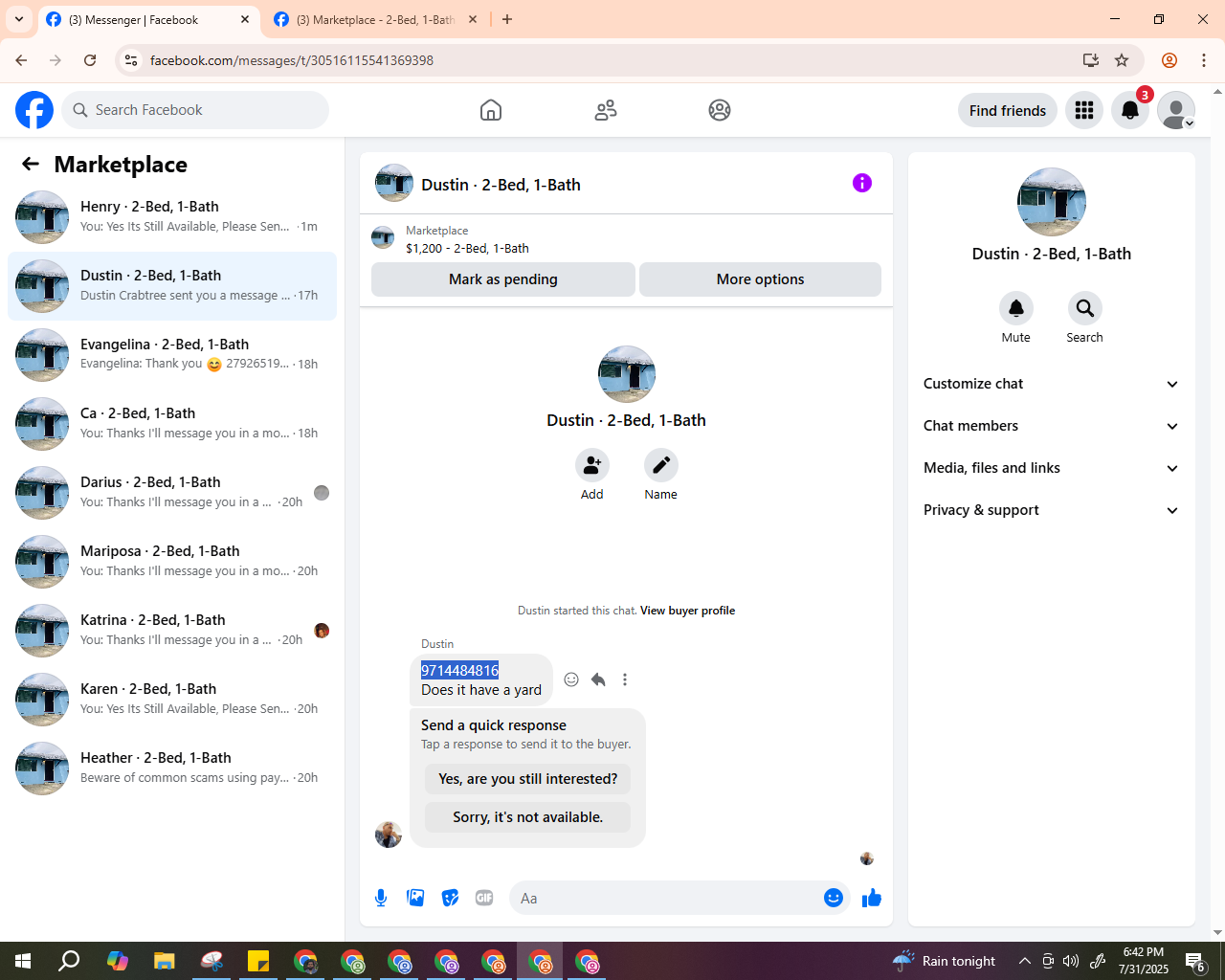Focus the Search Facebook field
The image size is (1225, 980).
(x=195, y=110)
